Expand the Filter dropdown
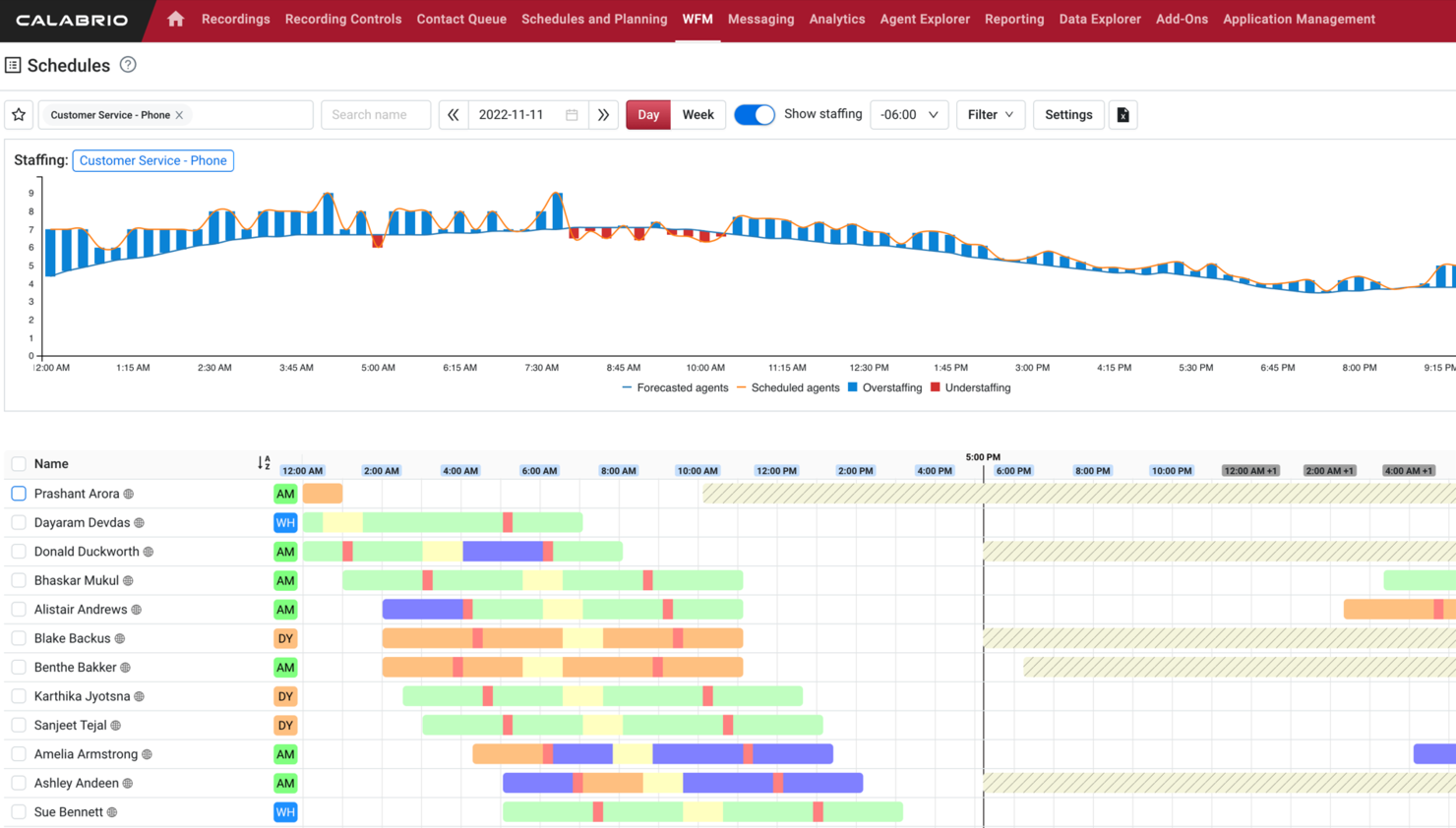 [x=991, y=114]
